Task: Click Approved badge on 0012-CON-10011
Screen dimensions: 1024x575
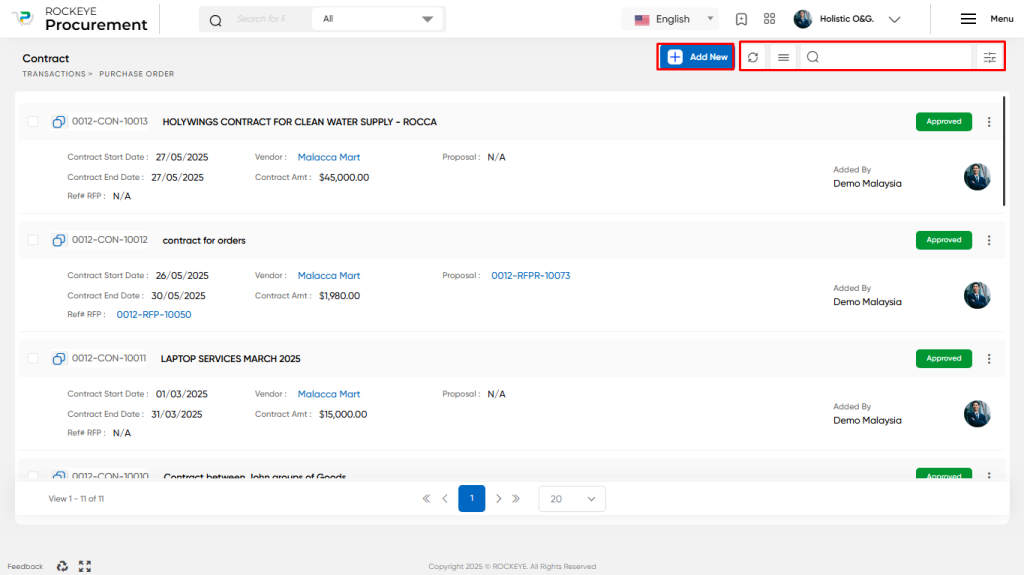Action: point(944,358)
